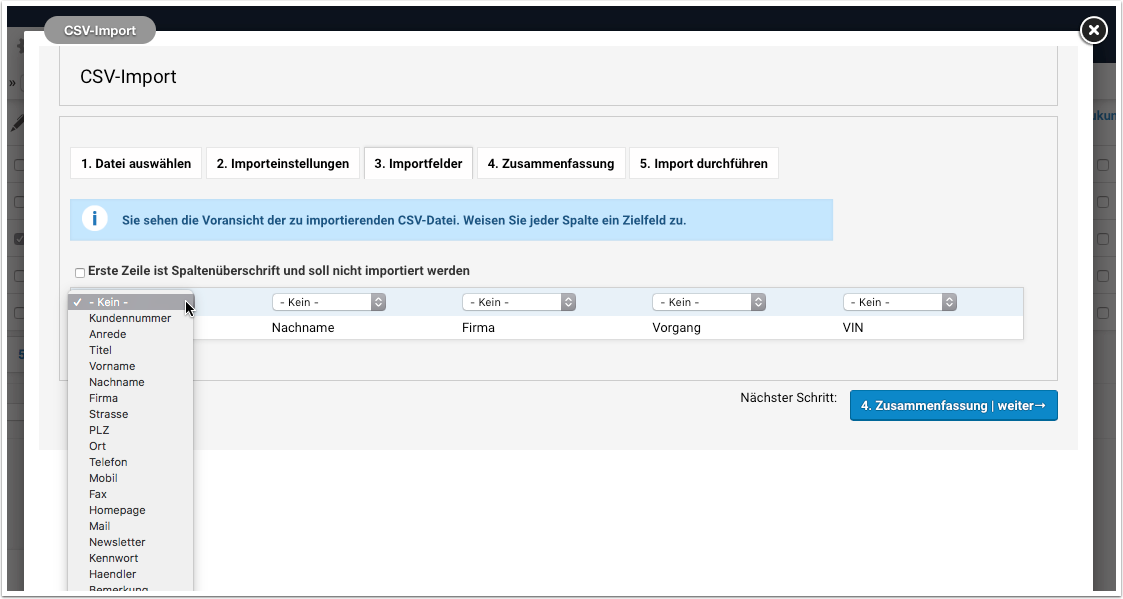This screenshot has width=1123, height=599.
Task: Choose 'Kundennummer' from the open list
Action: 130,318
